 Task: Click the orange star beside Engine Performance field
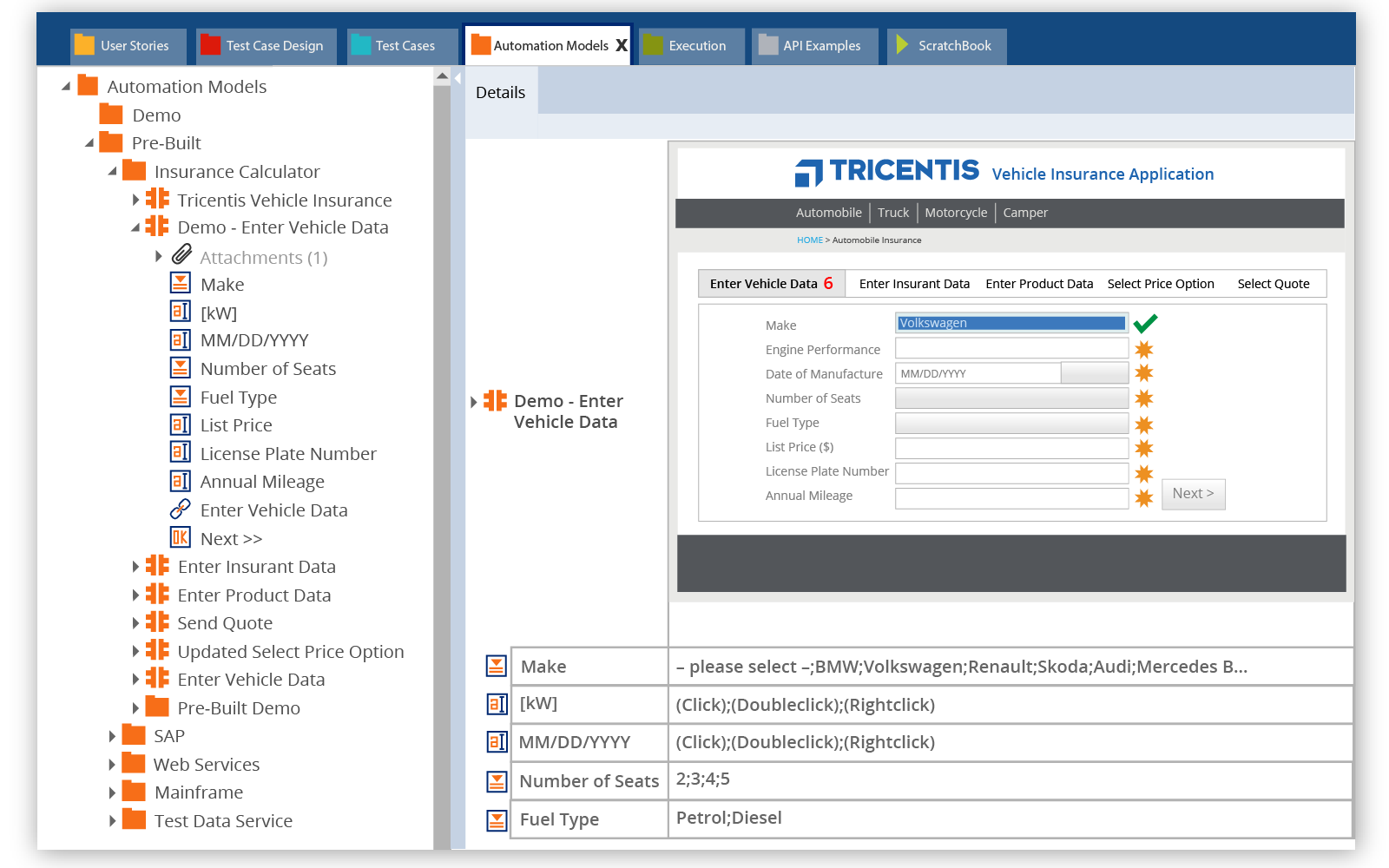(x=1144, y=349)
